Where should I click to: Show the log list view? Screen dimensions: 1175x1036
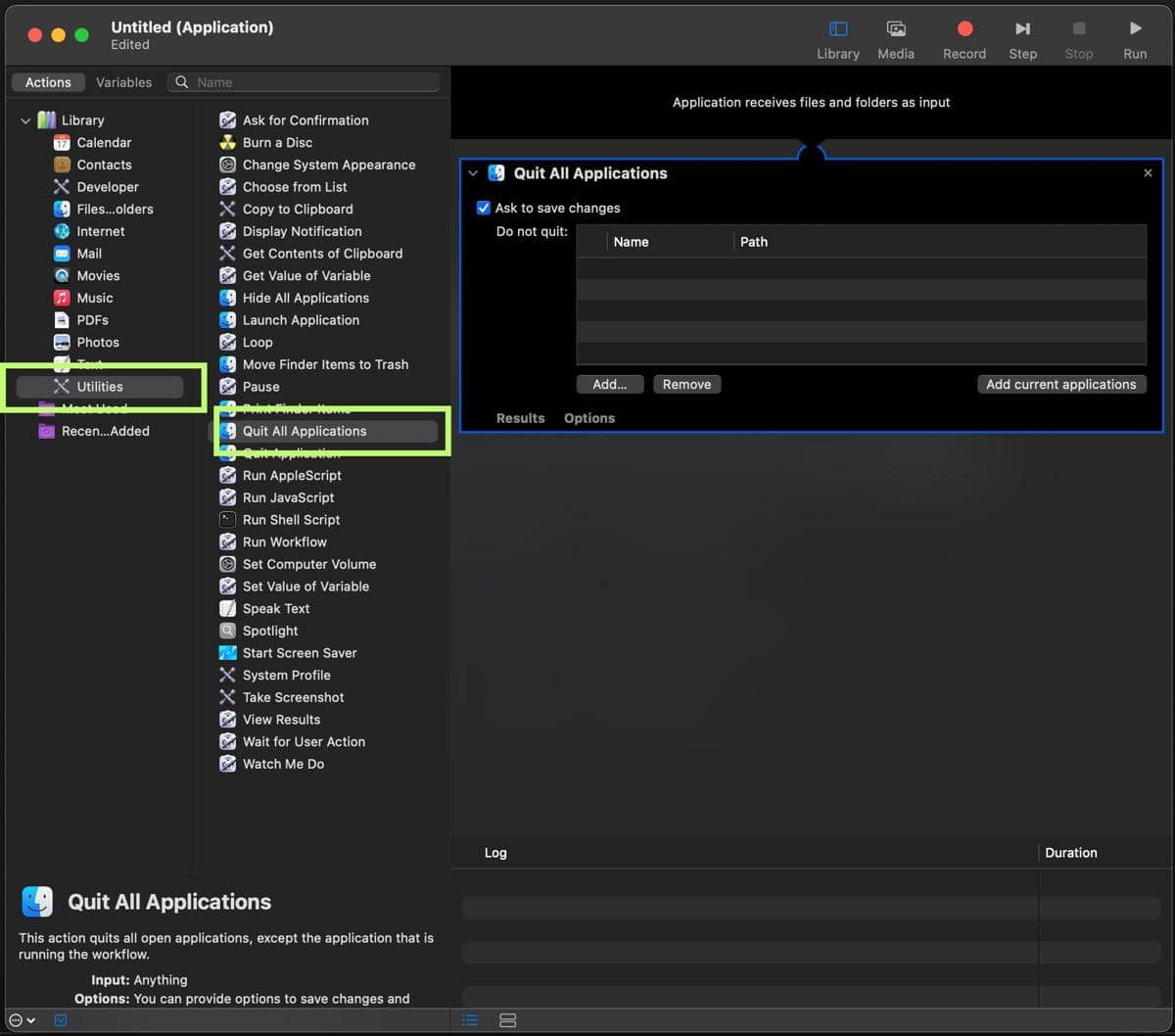click(470, 1020)
